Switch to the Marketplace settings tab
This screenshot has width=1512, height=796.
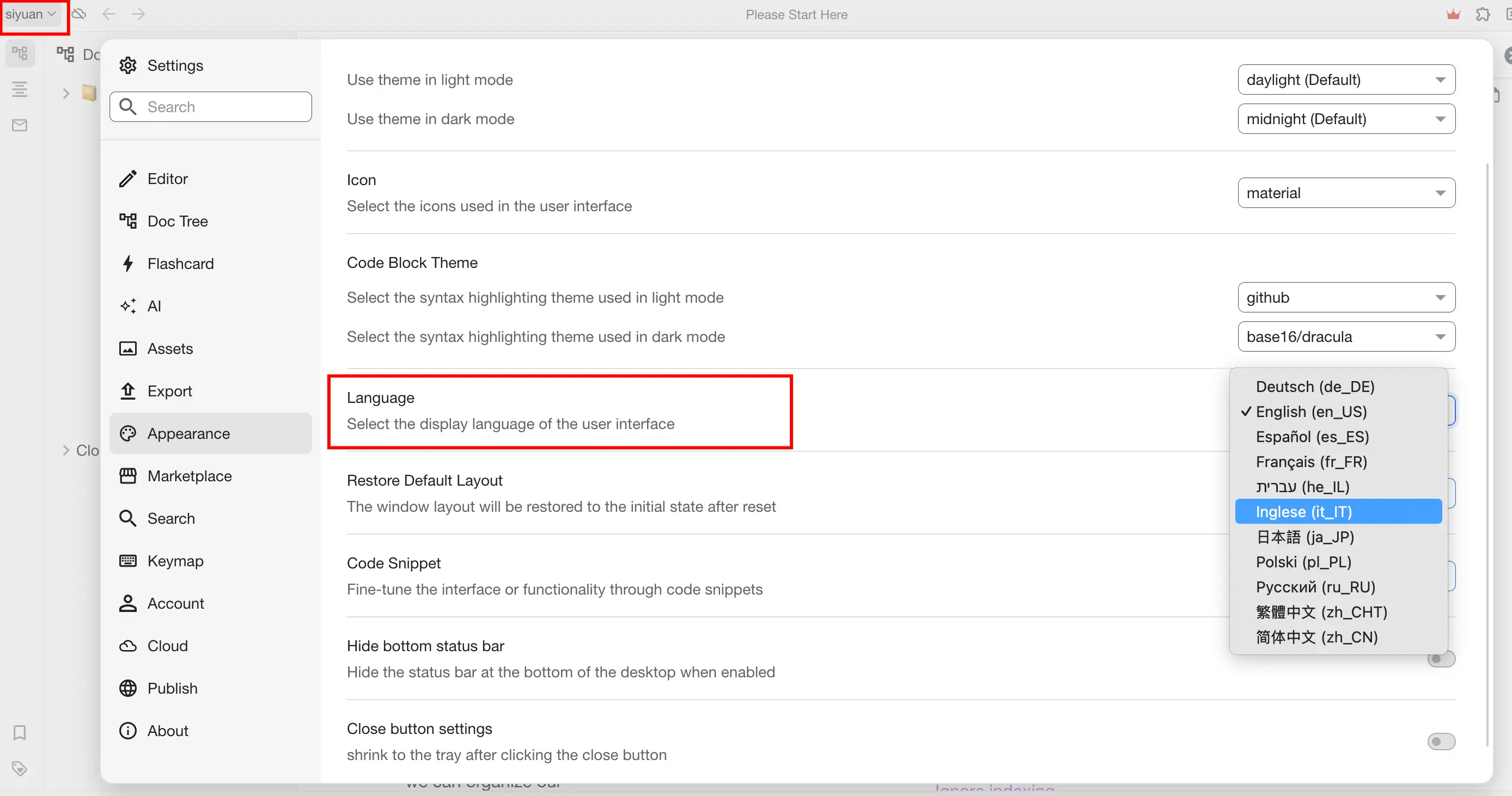pos(189,476)
